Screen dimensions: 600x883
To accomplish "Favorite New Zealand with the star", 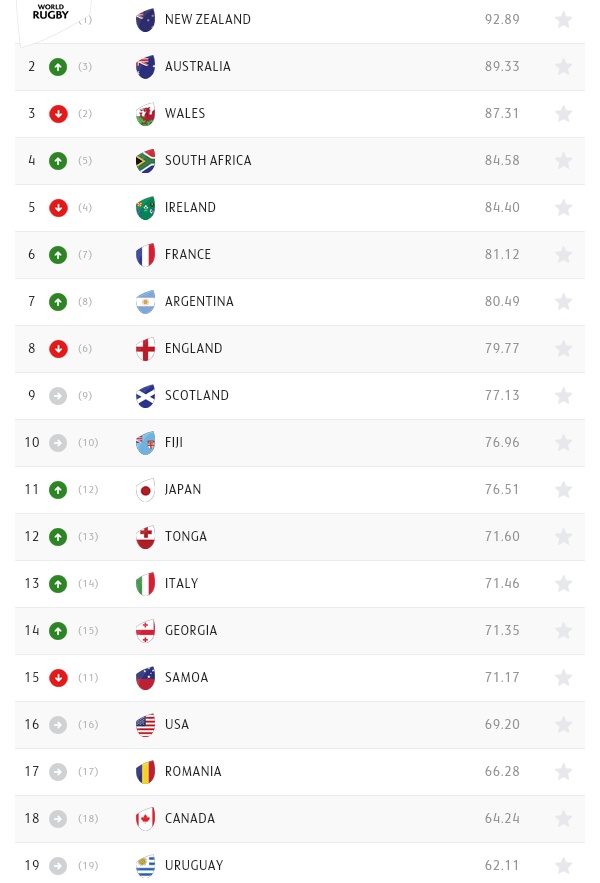I will pyautogui.click(x=563, y=20).
